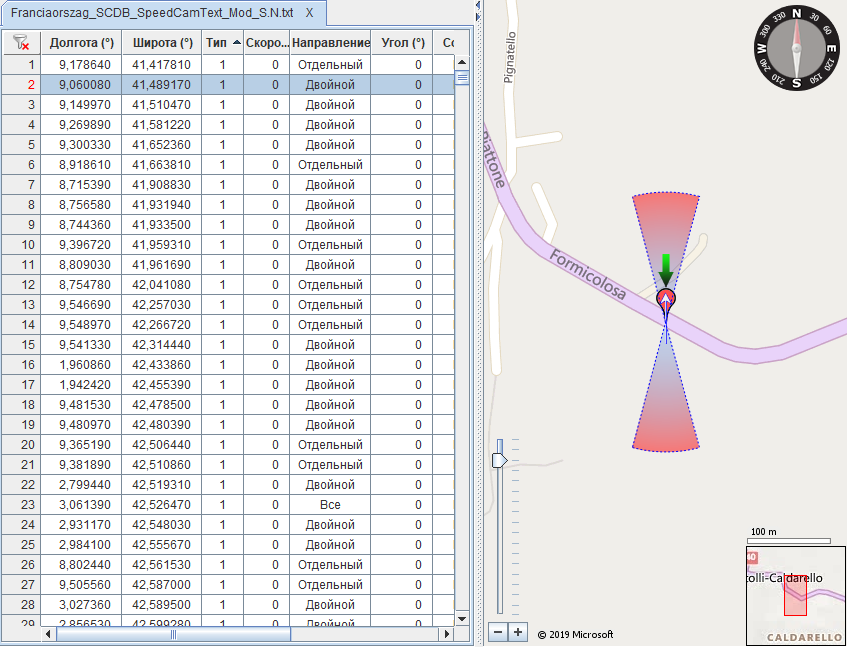Select row number 22 header
Screen dimensions: 848x648
coord(21,485)
